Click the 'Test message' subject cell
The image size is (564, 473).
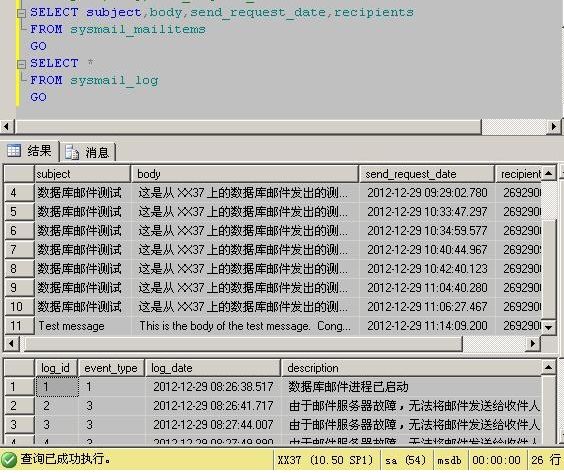tap(83, 326)
